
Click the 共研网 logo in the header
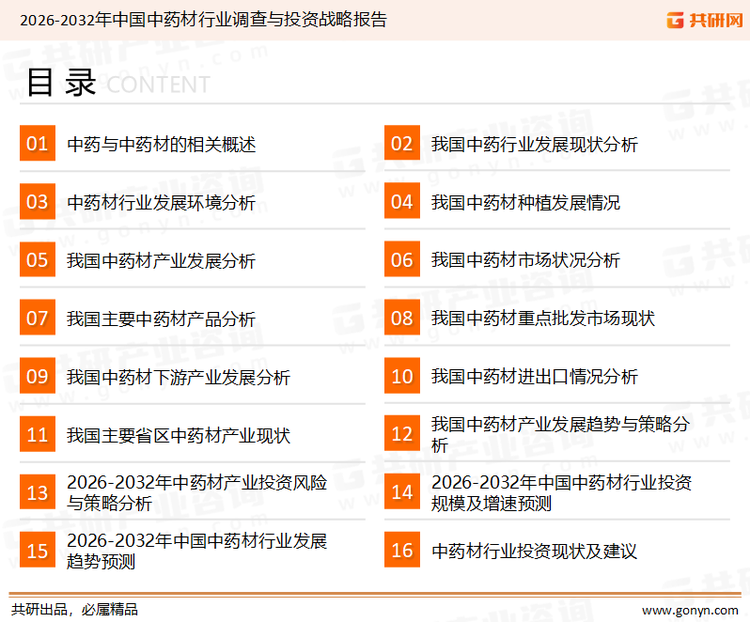click(x=705, y=20)
